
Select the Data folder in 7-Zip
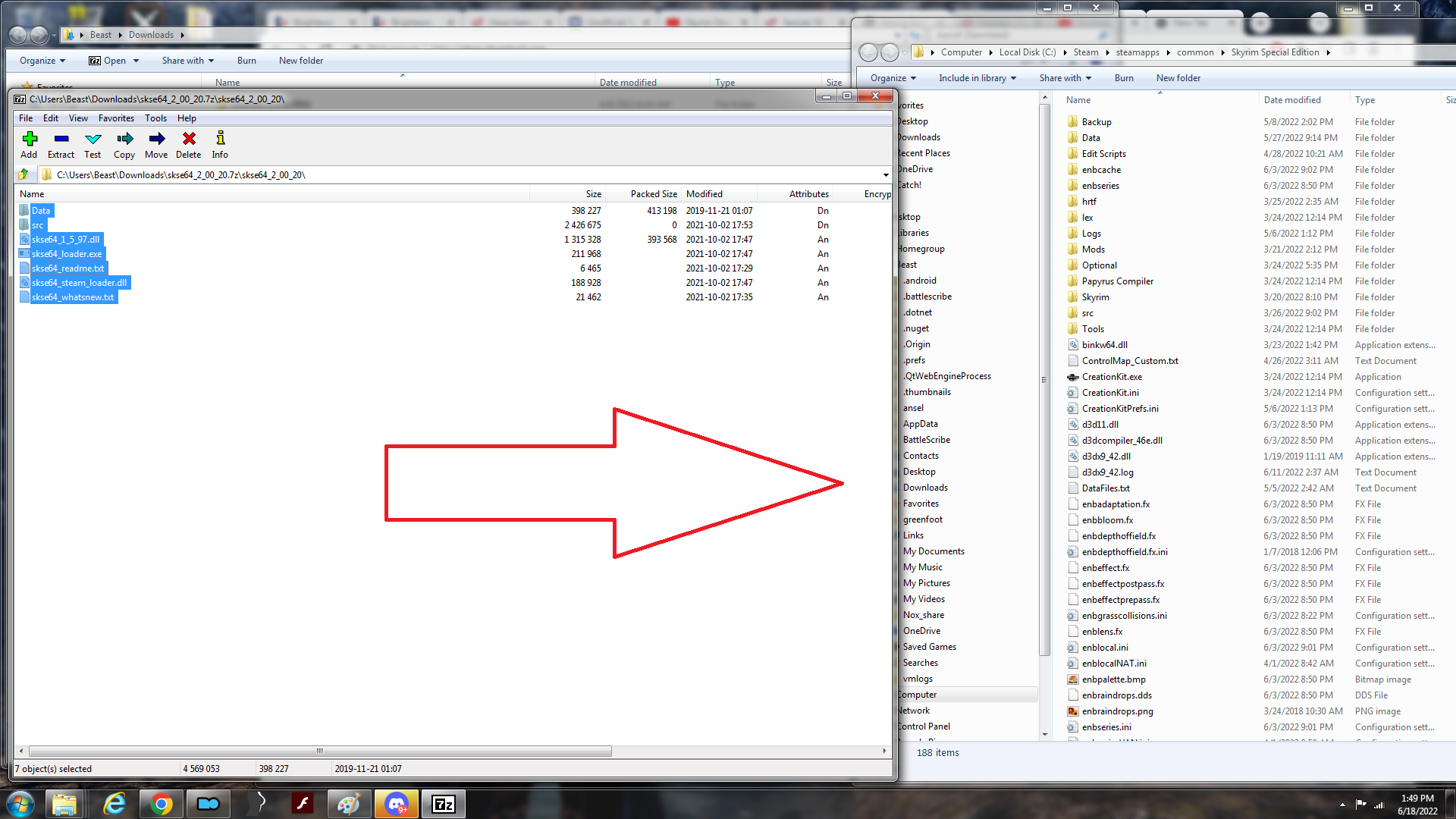pyautogui.click(x=41, y=211)
